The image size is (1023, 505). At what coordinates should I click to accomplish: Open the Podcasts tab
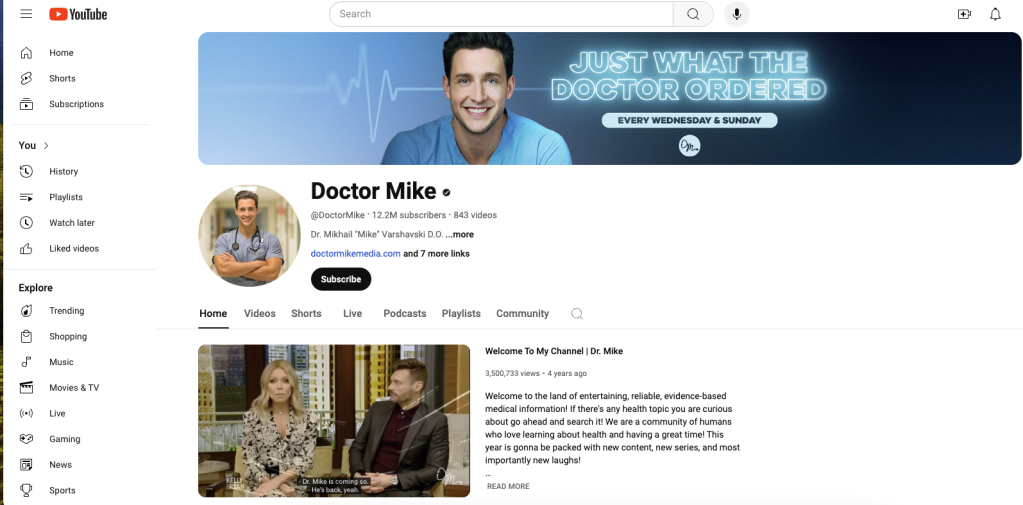click(x=405, y=314)
